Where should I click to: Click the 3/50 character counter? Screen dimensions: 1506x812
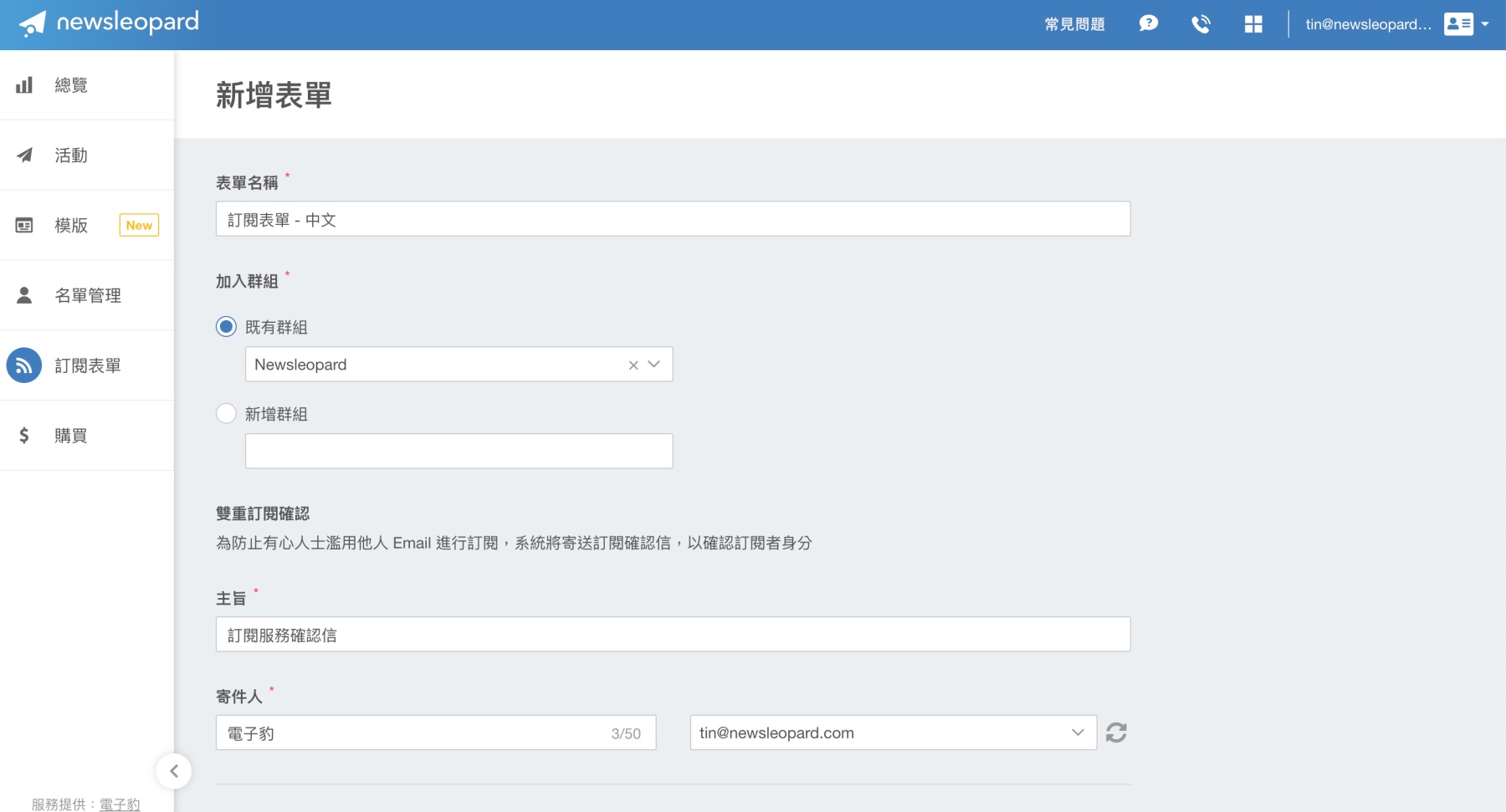pos(626,733)
